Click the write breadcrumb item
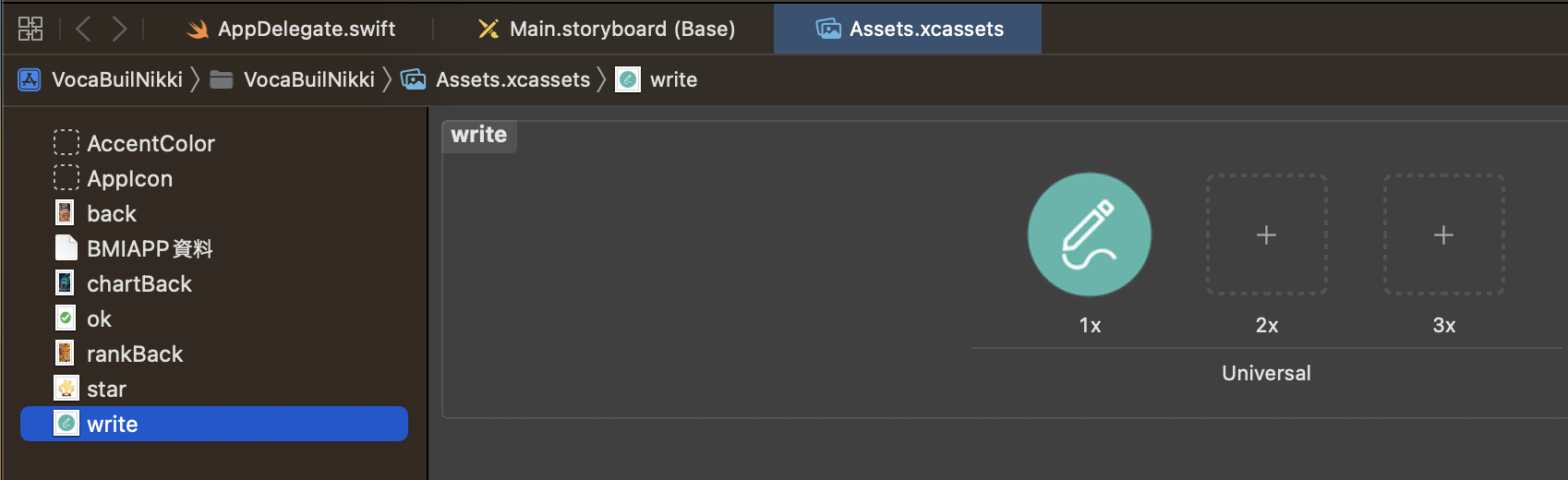The height and width of the screenshot is (480, 1568). 657,79
